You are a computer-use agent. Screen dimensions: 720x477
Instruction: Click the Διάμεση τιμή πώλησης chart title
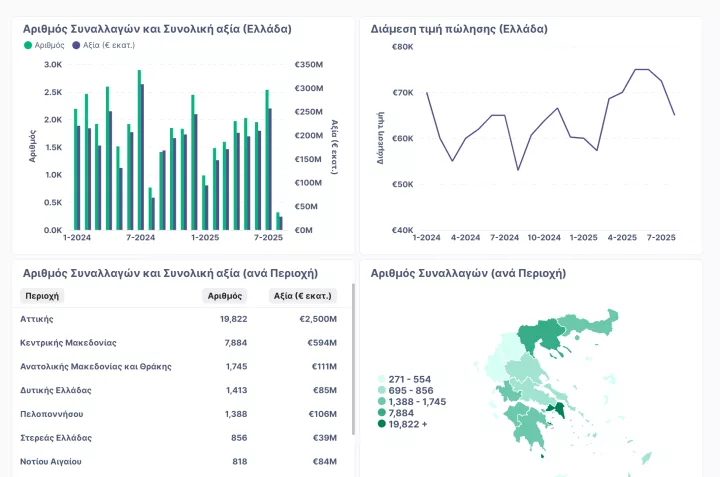[458, 29]
